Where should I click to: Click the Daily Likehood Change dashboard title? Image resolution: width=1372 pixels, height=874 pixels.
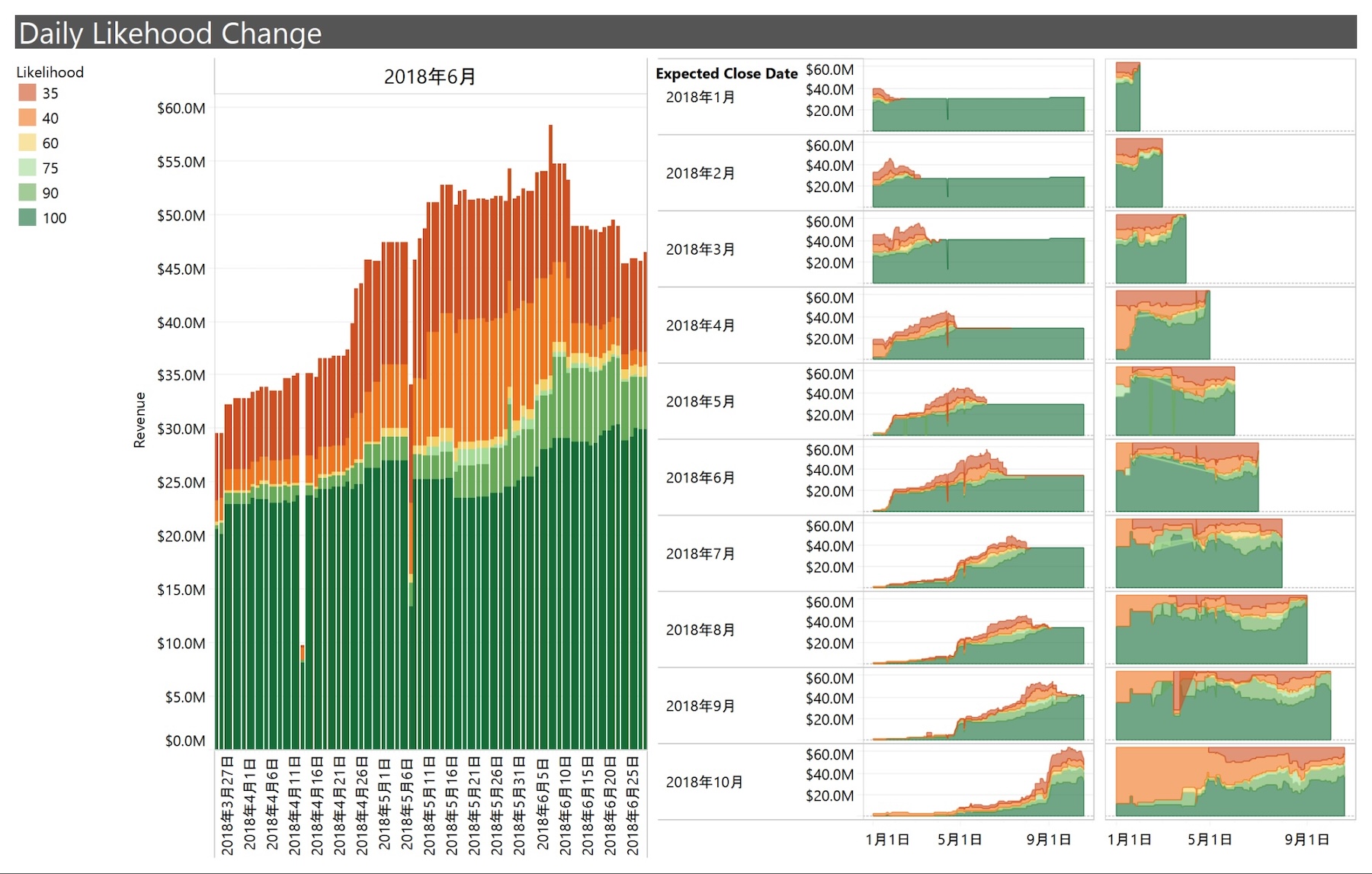tap(170, 34)
